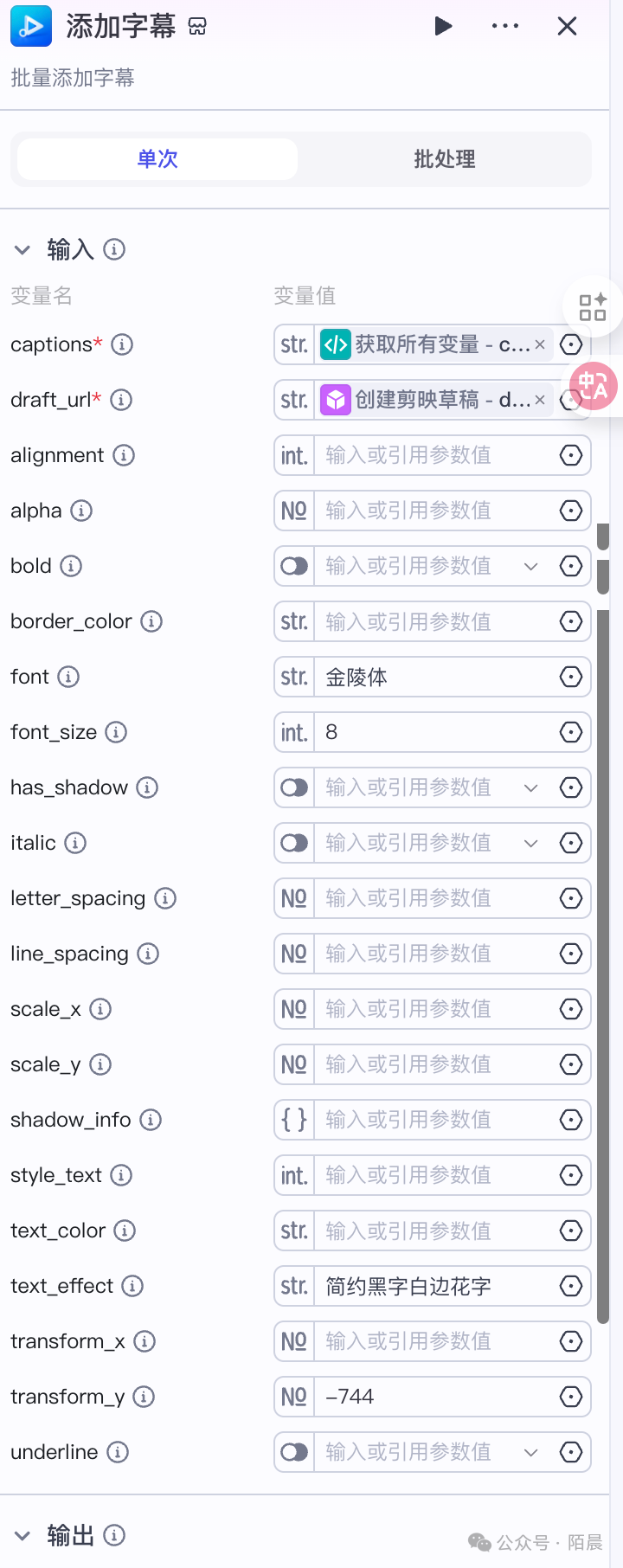623x1568 pixels.
Task: Run the 添加字幕 node with play icon
Action: pyautogui.click(x=443, y=26)
